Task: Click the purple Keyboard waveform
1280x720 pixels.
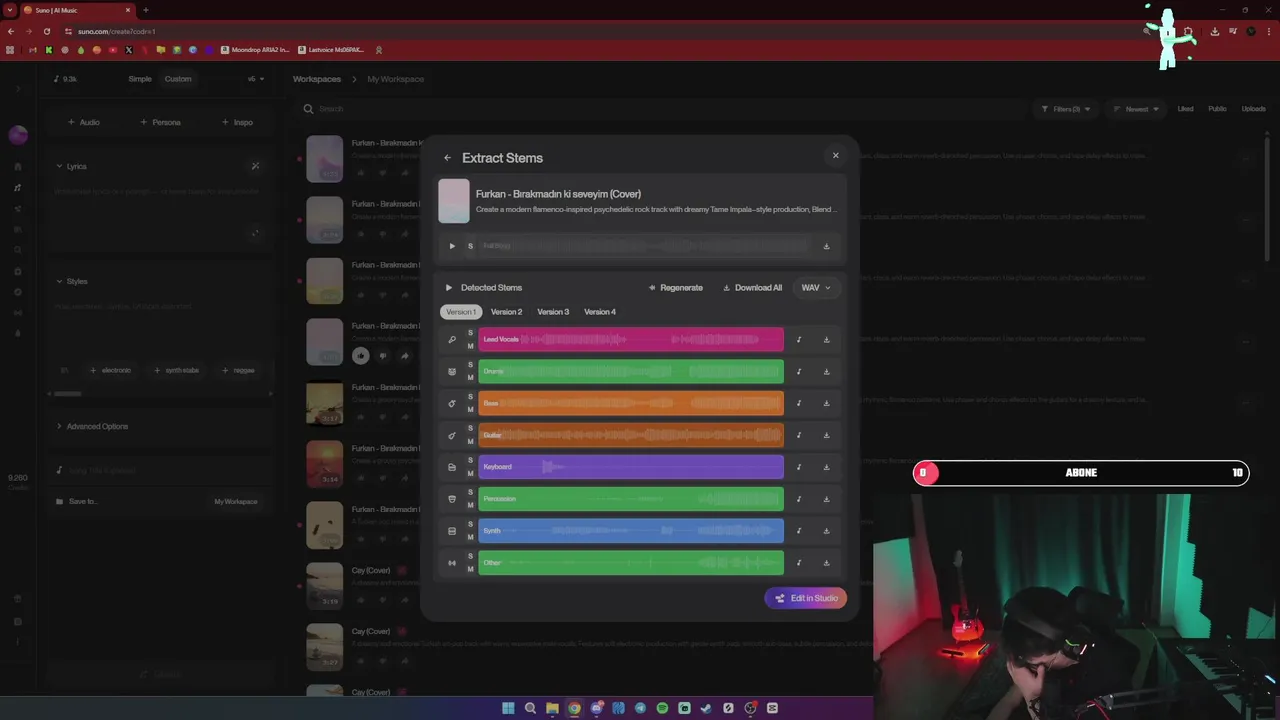Action: (x=631, y=467)
